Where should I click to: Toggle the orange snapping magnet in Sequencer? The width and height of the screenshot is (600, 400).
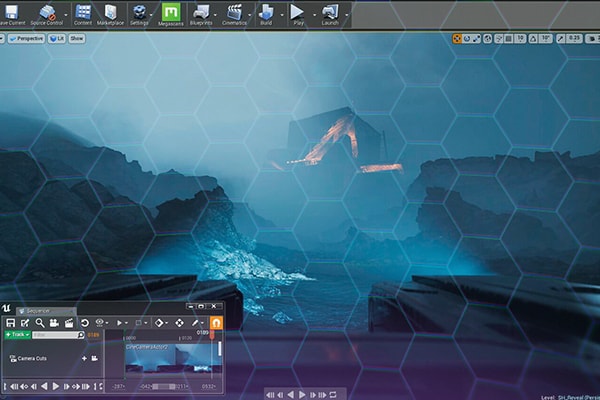tap(215, 323)
